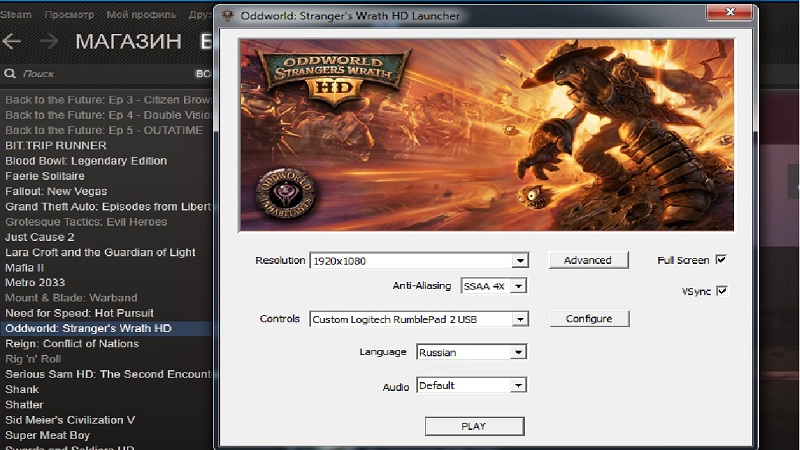Select Serious Sam HD: The Second Encounter

click(x=106, y=374)
